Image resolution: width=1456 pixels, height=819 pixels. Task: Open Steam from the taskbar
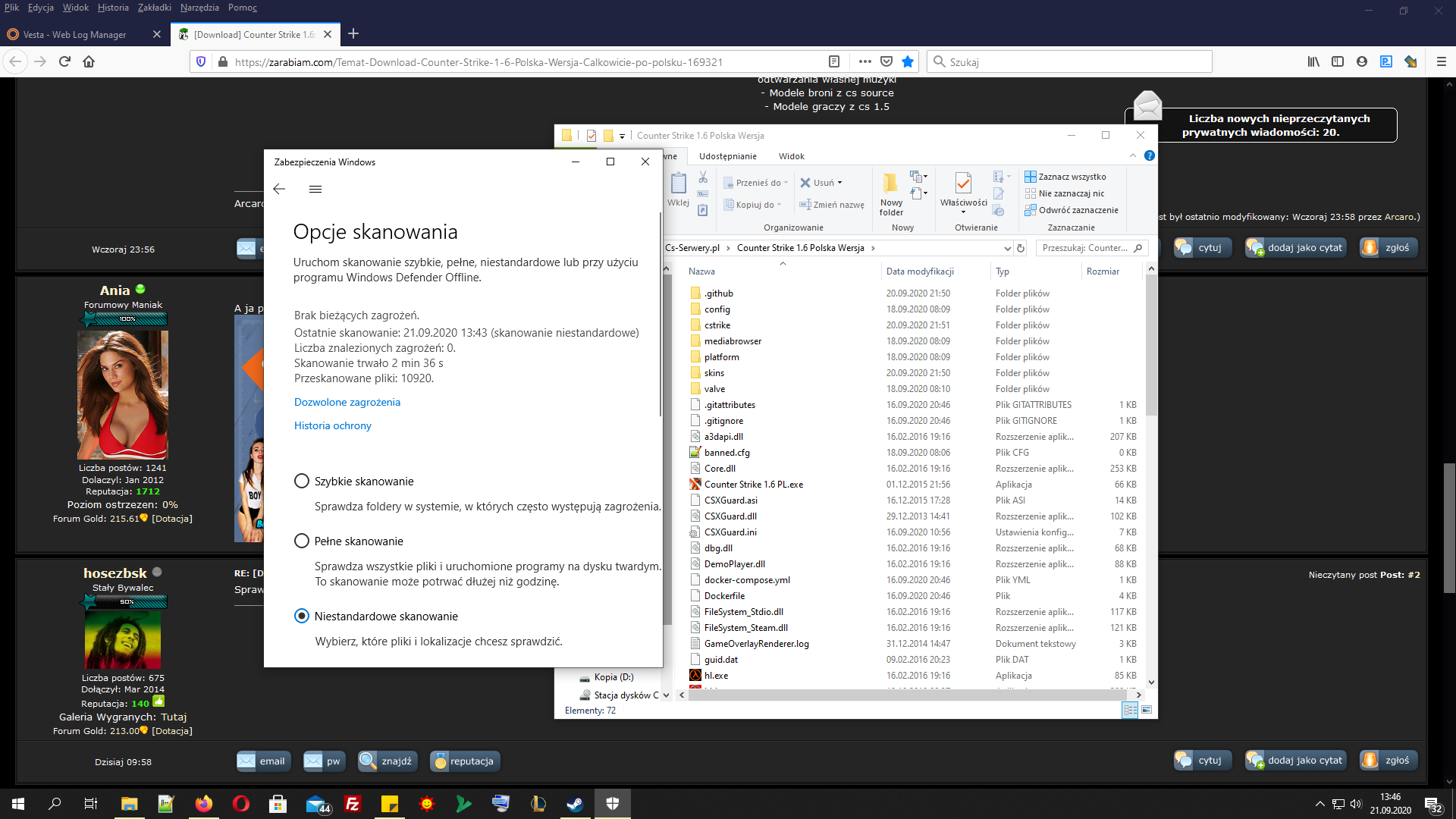pos(575,804)
